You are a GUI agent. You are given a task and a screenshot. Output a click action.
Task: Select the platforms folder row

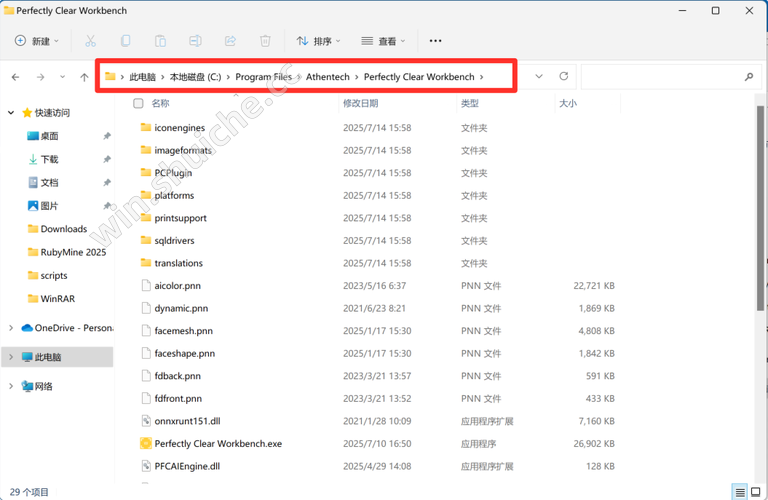377,195
